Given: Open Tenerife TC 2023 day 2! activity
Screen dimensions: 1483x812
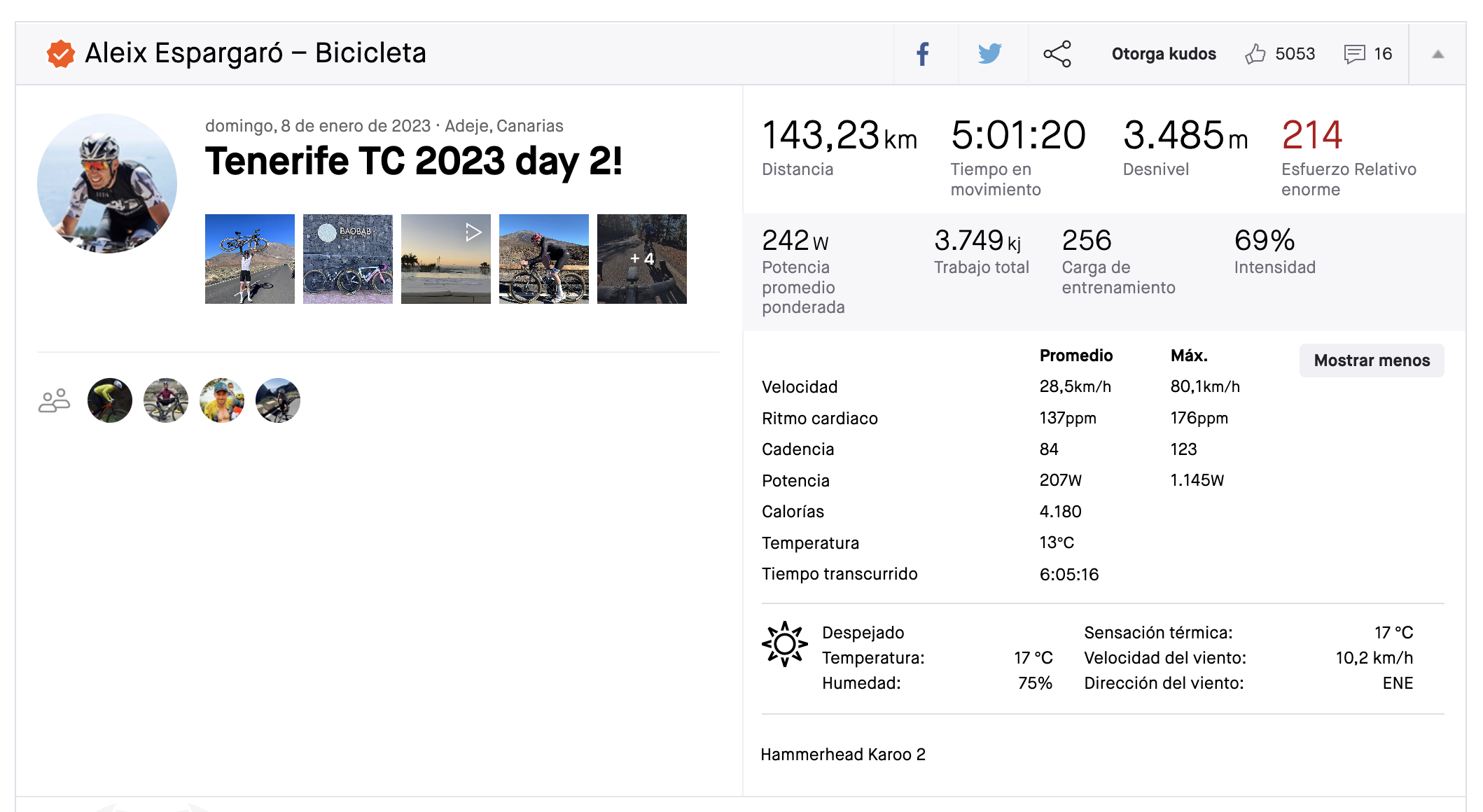Looking at the screenshot, I should (413, 161).
